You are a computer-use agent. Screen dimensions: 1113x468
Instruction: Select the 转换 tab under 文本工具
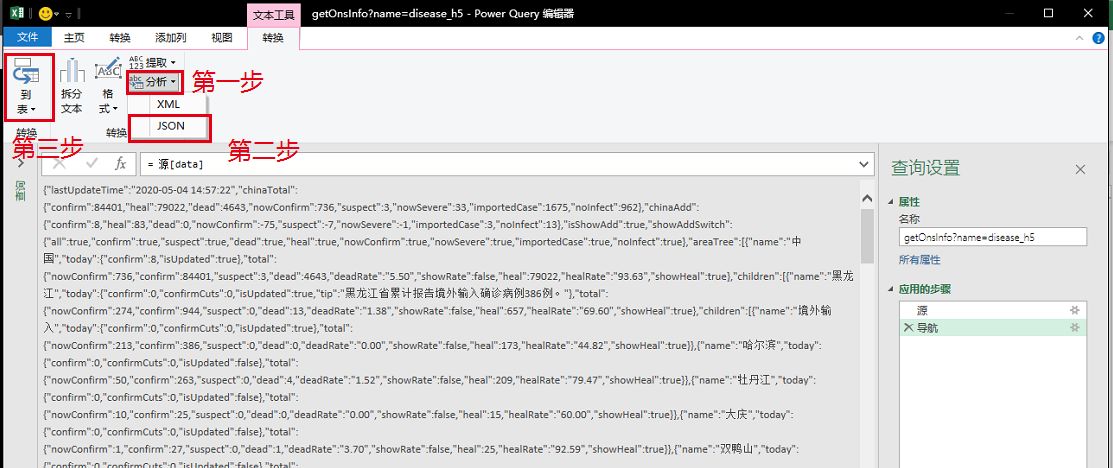[273, 38]
